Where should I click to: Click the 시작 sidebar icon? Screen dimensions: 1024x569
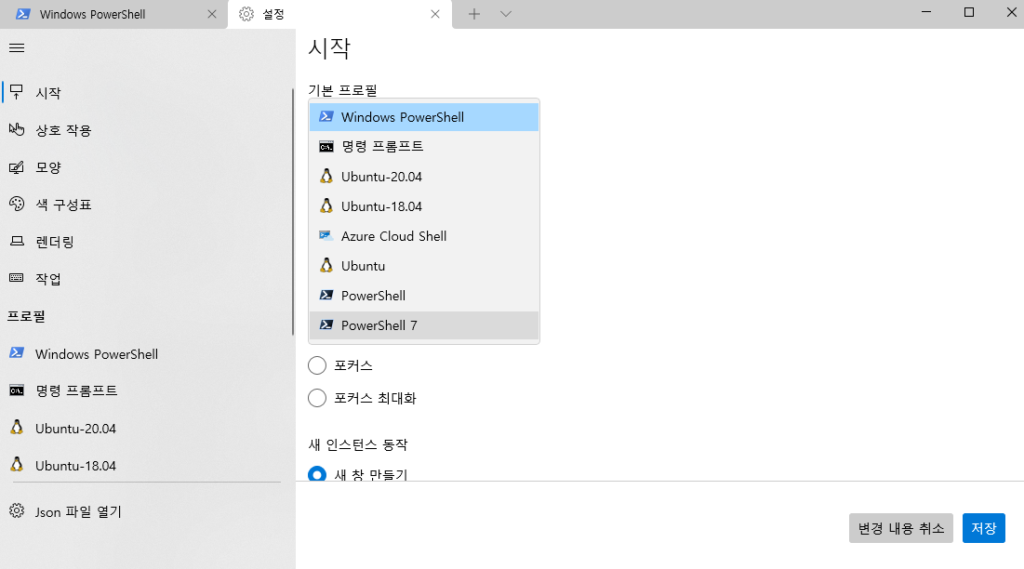[17, 91]
